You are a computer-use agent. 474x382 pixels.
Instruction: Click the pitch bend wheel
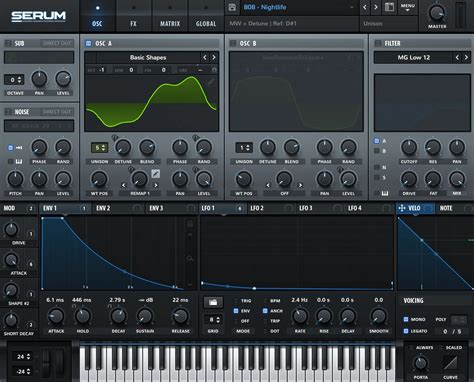(x=46, y=361)
